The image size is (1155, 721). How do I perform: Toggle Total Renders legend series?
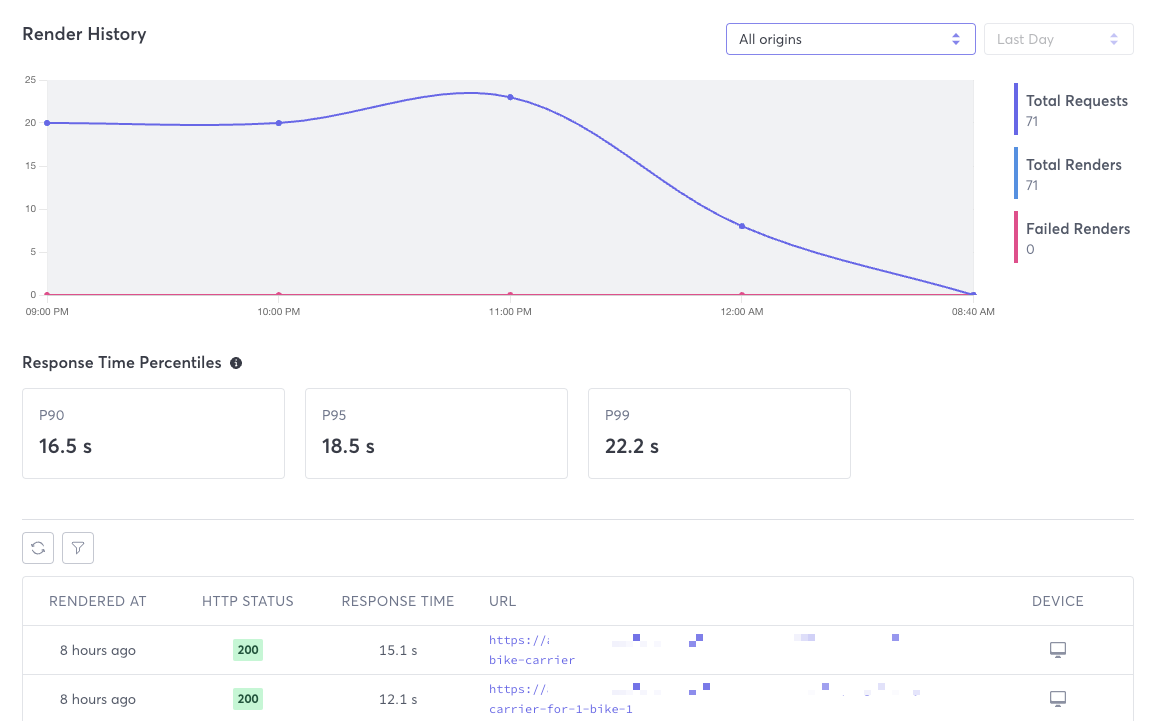(1073, 165)
